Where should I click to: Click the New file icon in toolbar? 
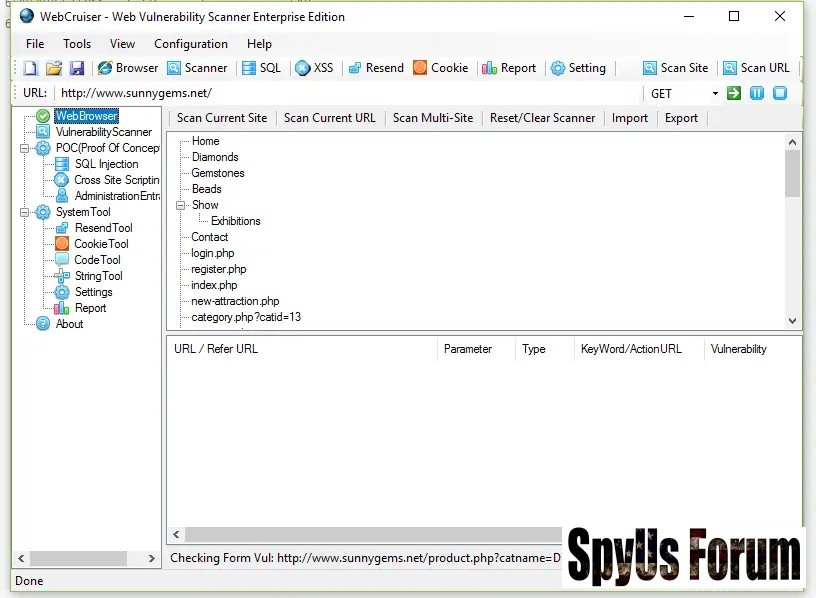tap(30, 68)
